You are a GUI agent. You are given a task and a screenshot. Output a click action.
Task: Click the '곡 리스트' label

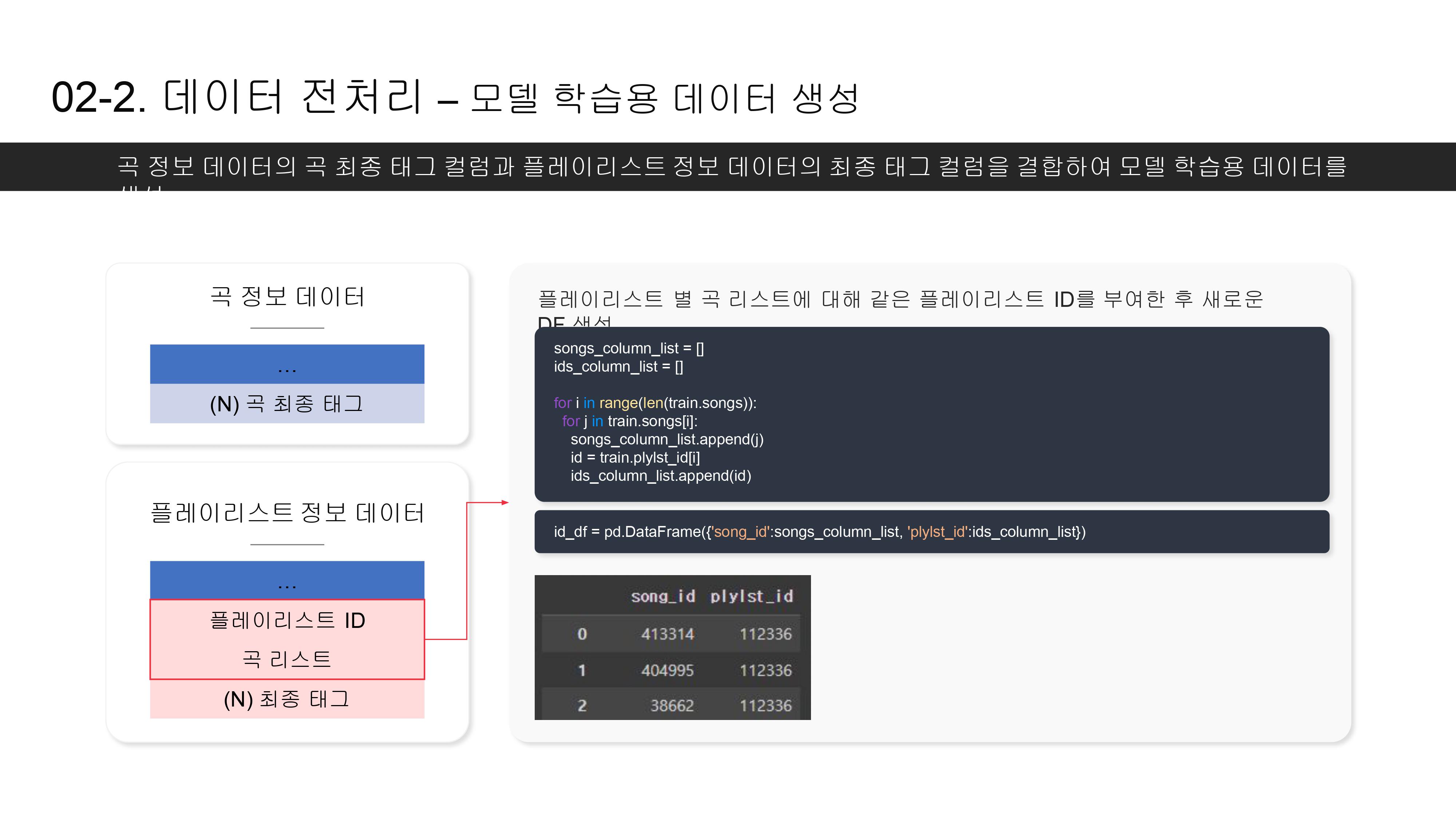[287, 659]
